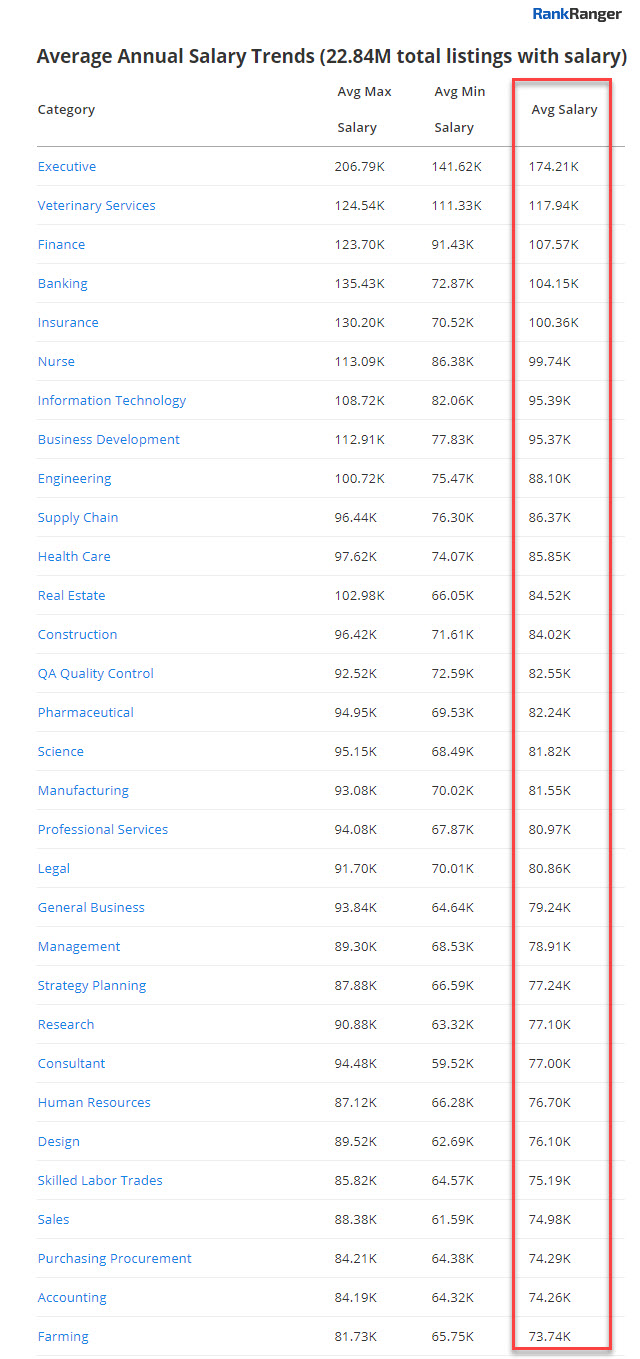Open the Supply Chain link
Image resolution: width=640 pixels, height=1359 pixels.
tap(78, 518)
